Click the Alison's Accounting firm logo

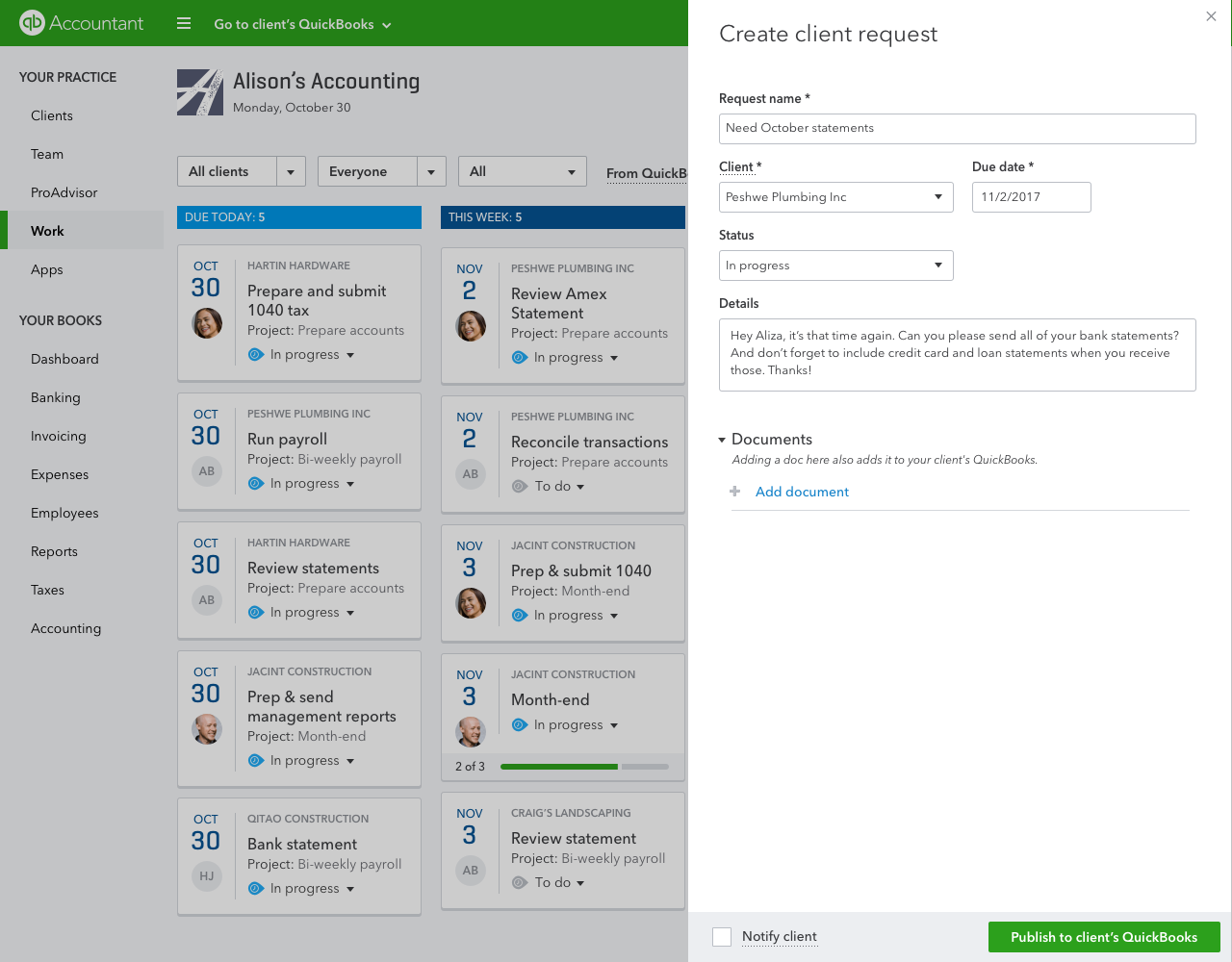(x=200, y=92)
